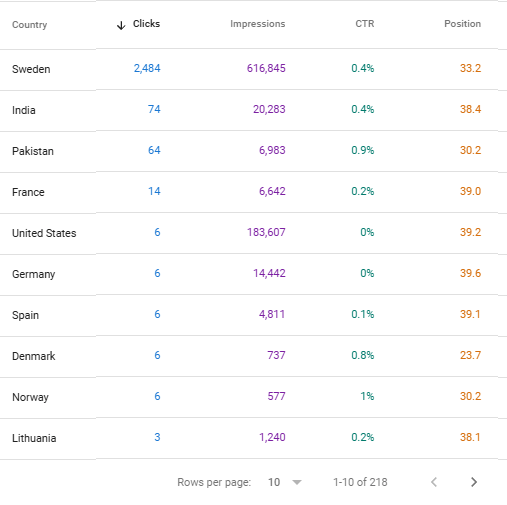Viewport: 507px width, 505px height.
Task: Select the India country row
Action: [x=253, y=110]
